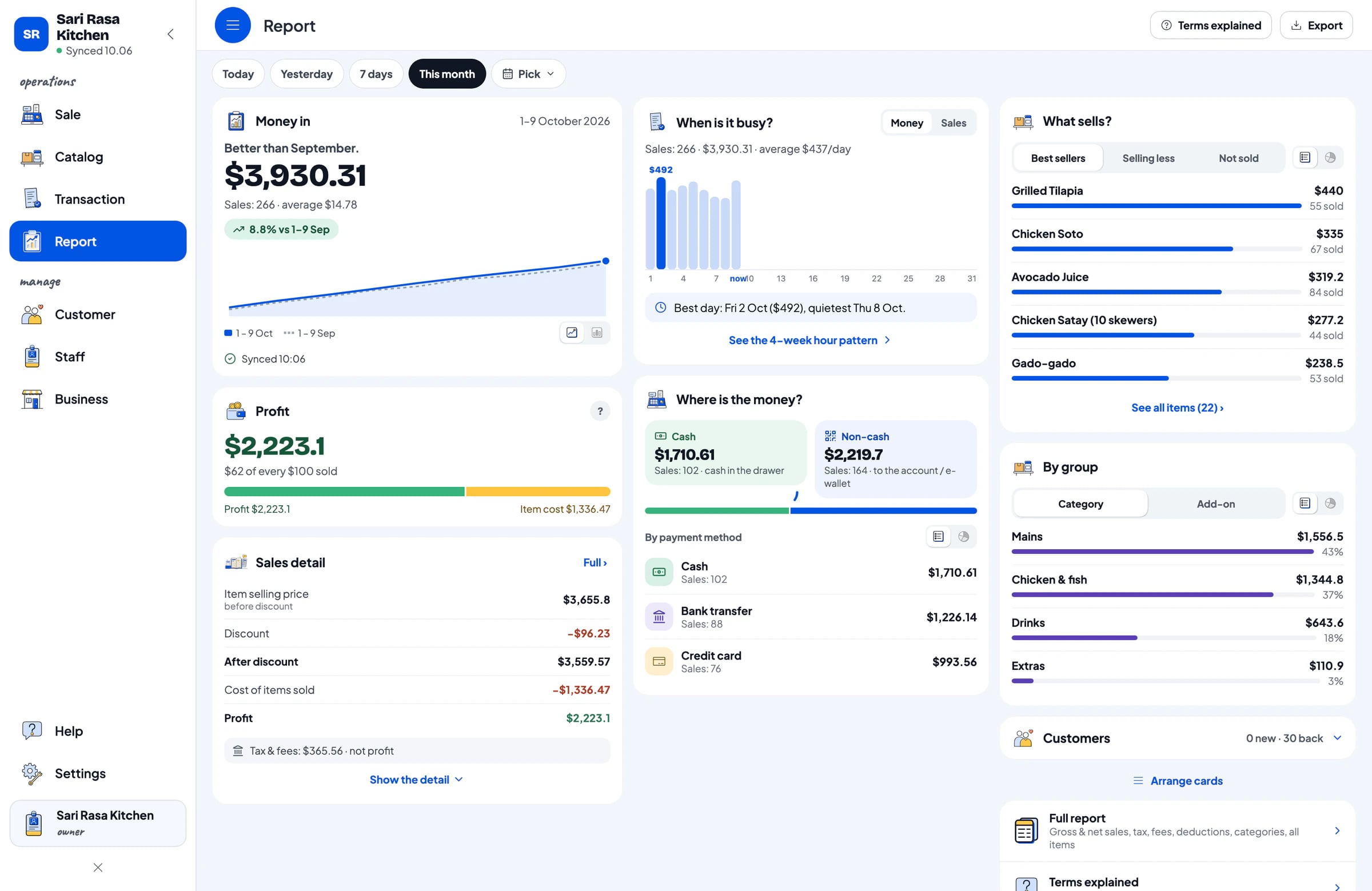Open the Transaction receipt icon

tap(31, 199)
